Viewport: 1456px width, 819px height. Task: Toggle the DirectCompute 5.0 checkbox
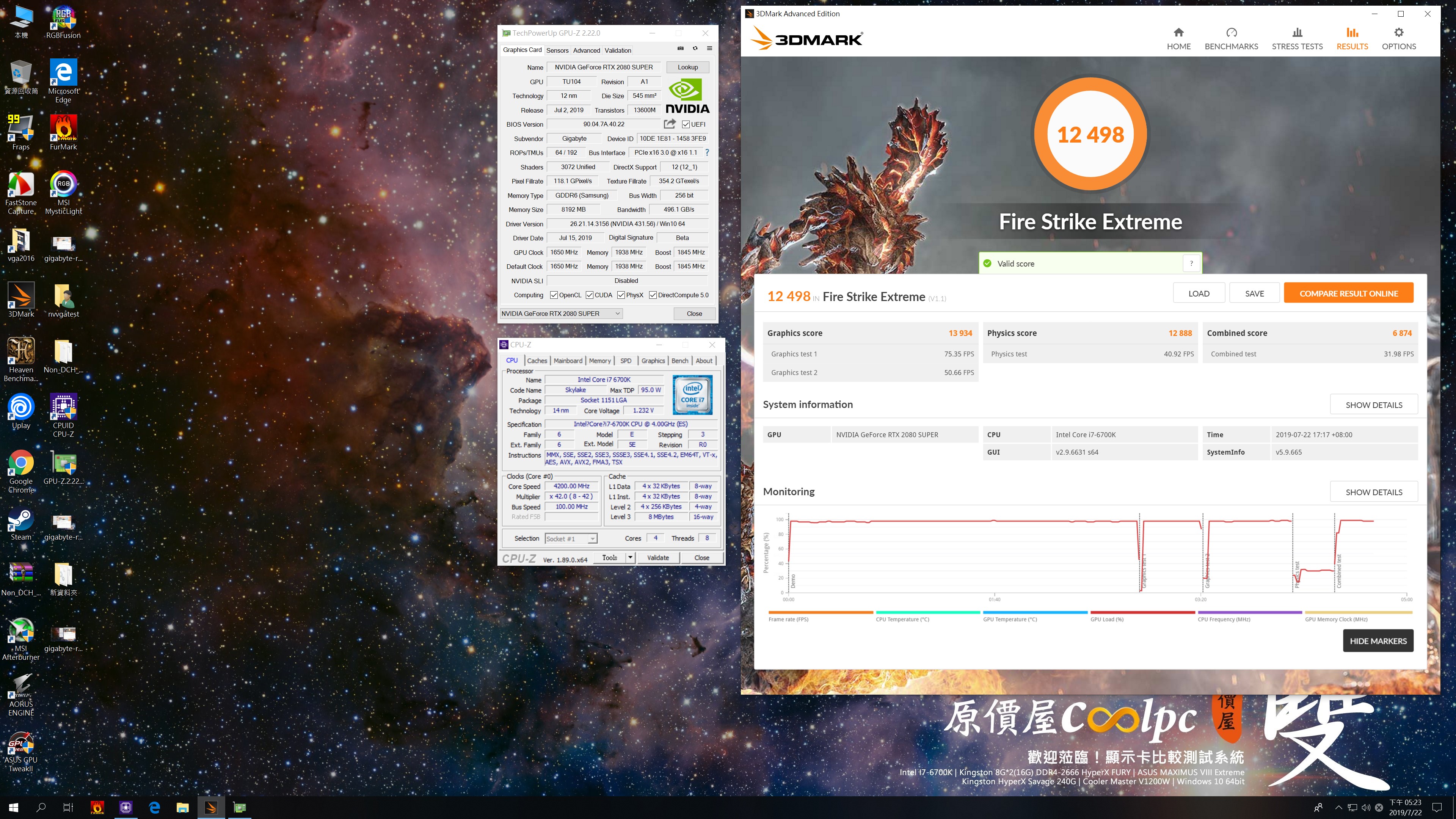[653, 295]
